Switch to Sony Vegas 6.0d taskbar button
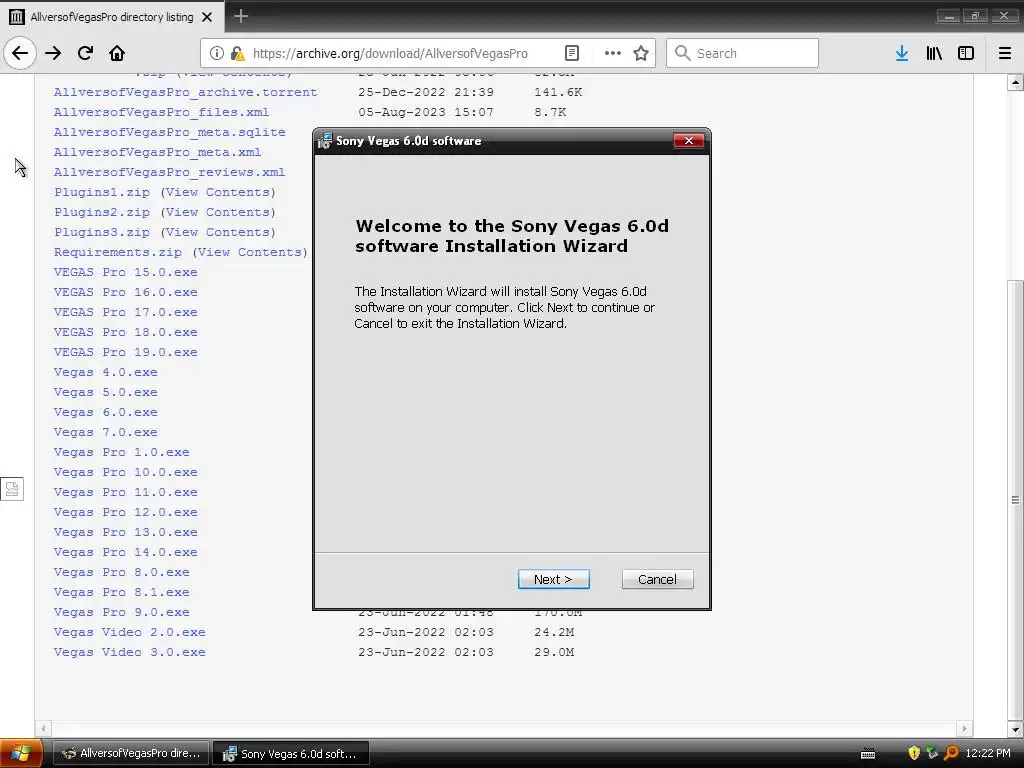The image size is (1024, 768). coord(291,753)
